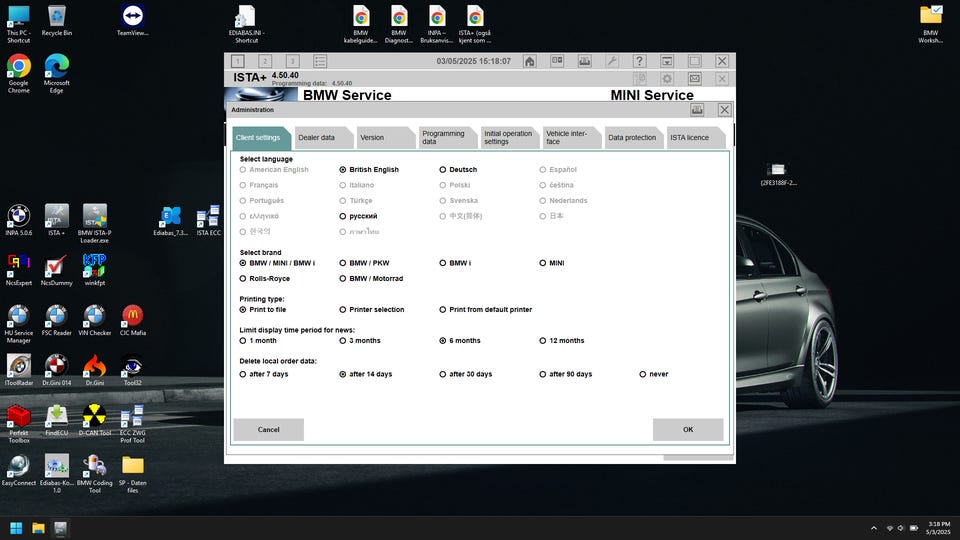Delete order data after 90 days
Image resolution: width=960 pixels, height=540 pixels.
[542, 374]
